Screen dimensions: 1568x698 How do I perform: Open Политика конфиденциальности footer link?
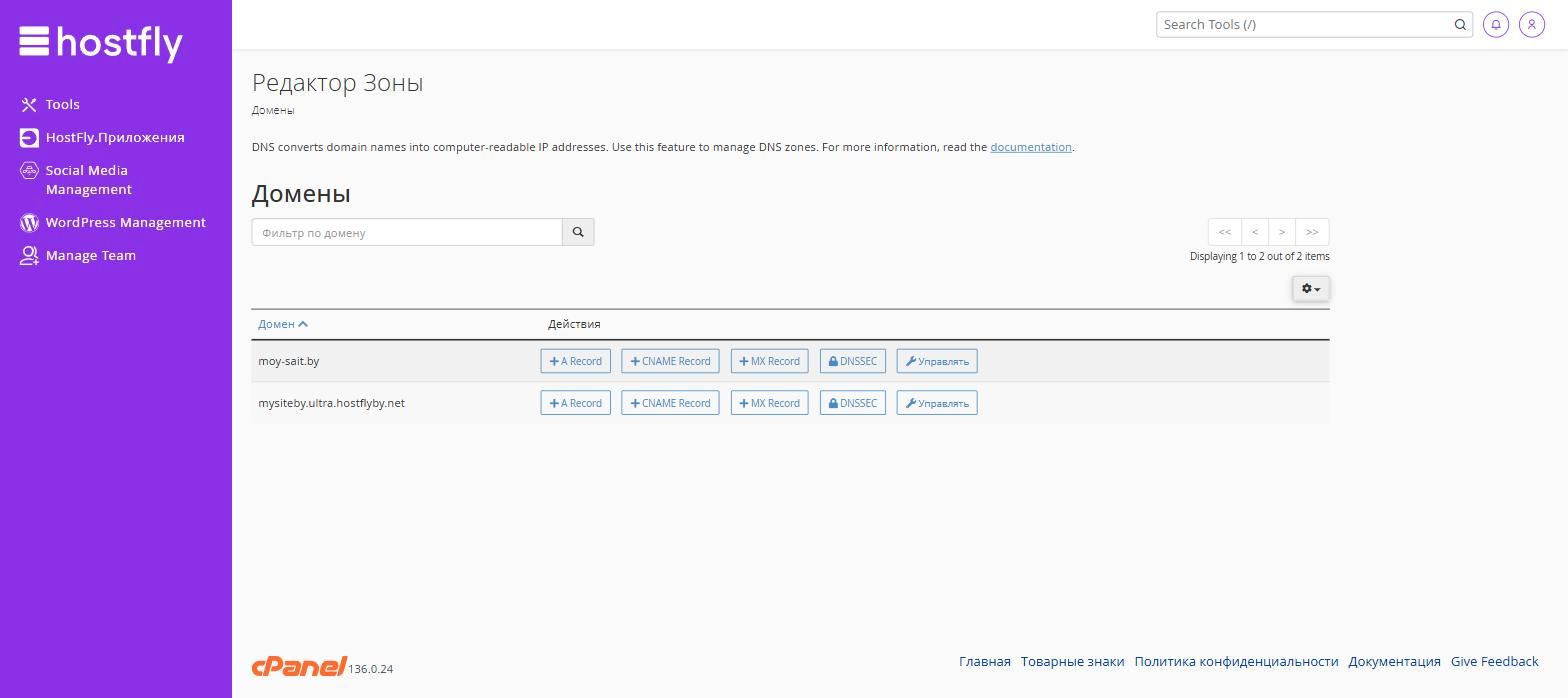click(x=1236, y=662)
